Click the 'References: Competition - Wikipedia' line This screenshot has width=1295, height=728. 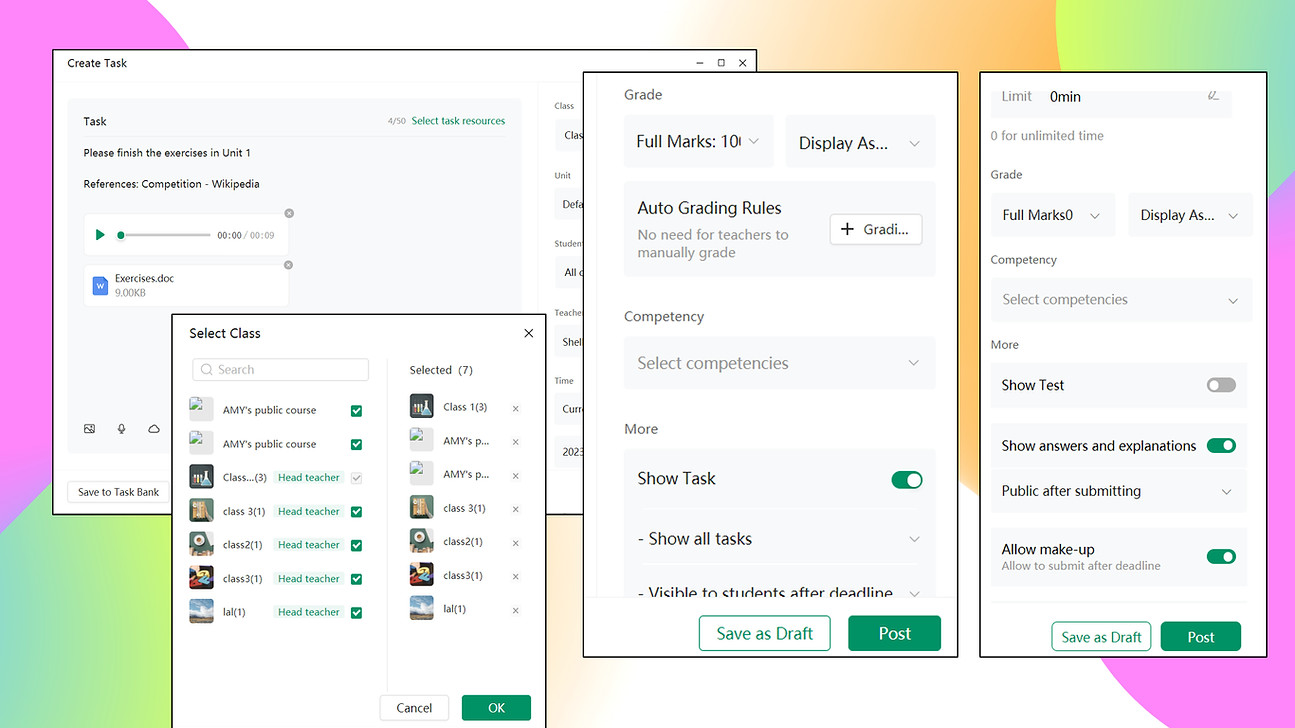[171, 184]
